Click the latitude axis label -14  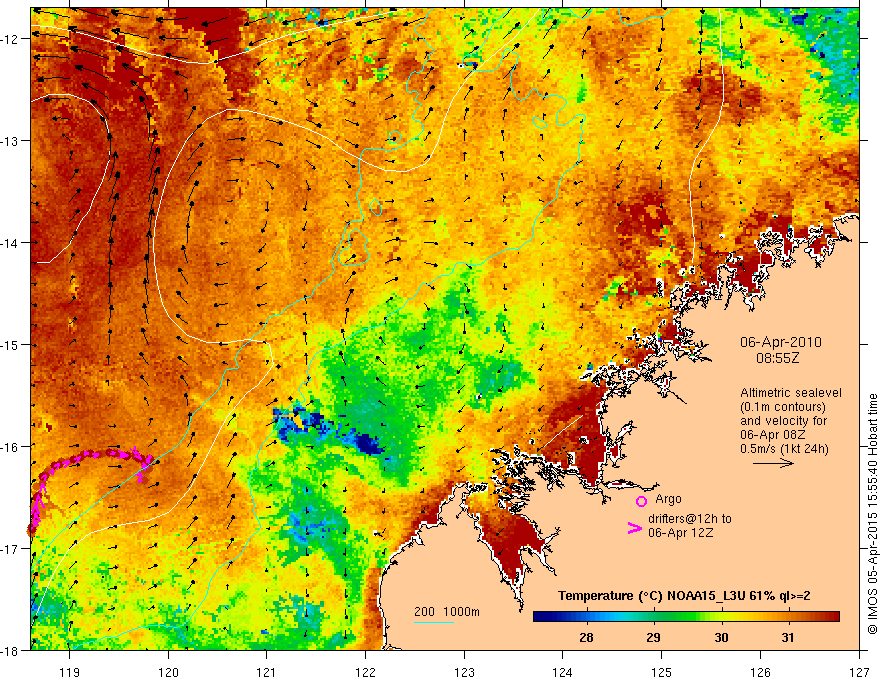click(10, 243)
